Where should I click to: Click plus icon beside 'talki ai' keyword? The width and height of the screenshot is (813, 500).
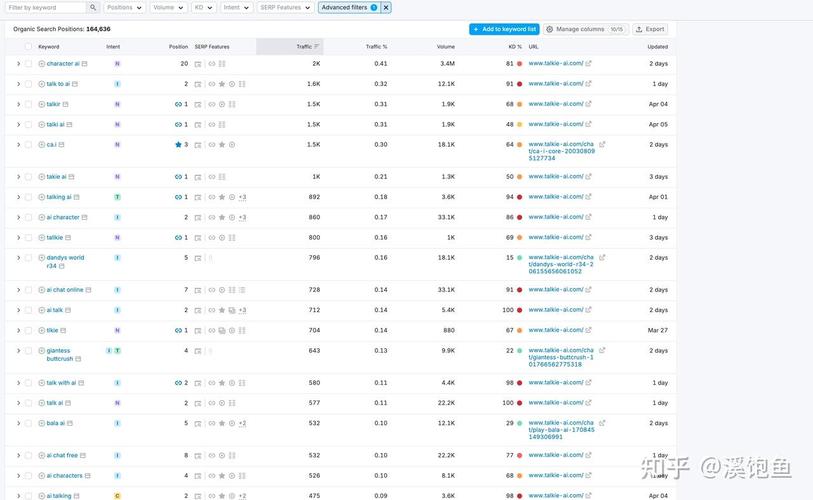point(41,124)
